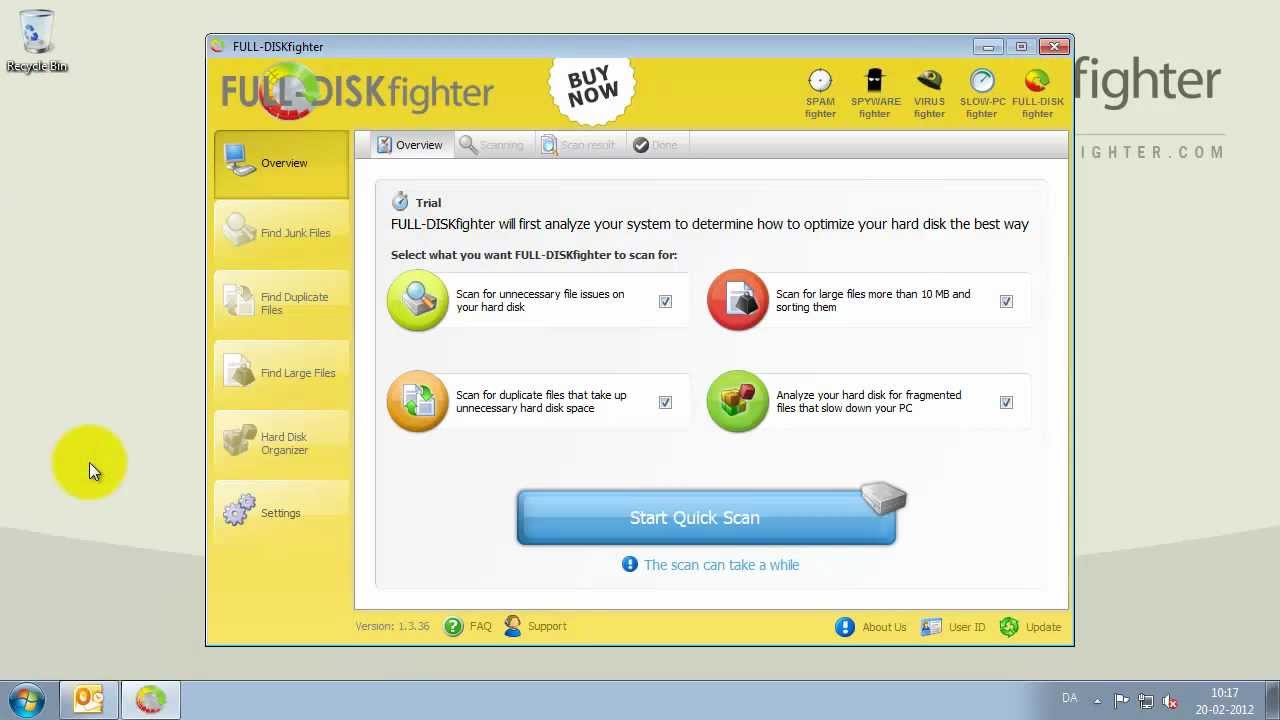The image size is (1280, 720).
Task: Click the version 1.3.36 text
Action: click(392, 626)
